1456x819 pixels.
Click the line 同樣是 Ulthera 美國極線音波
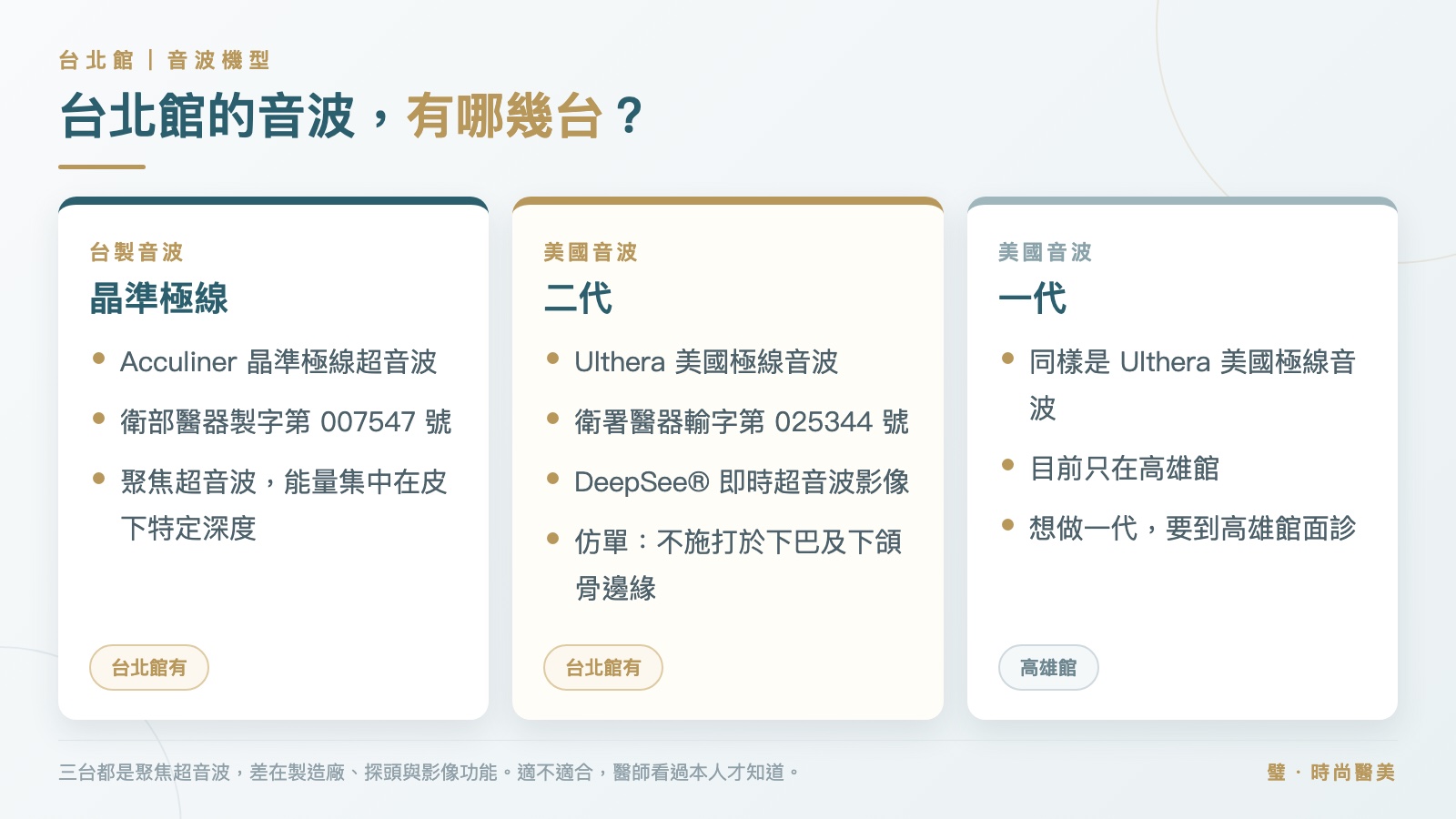[1192, 385]
